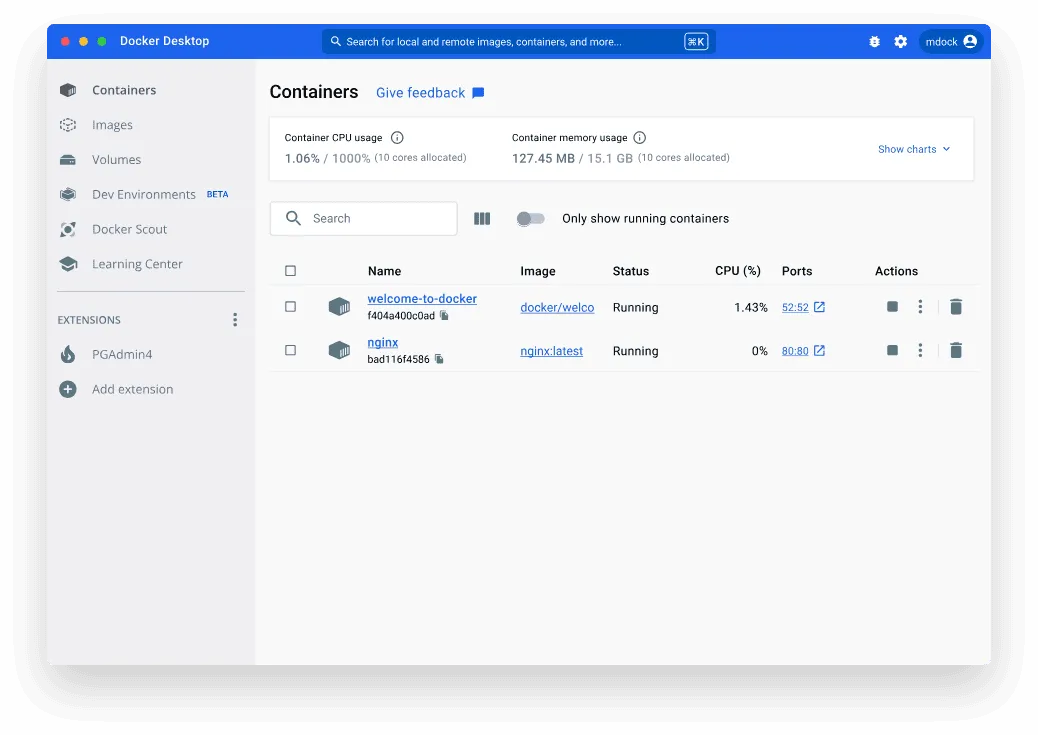Select Images in the sidebar
Viewport: 1038px width, 735px height.
coord(110,124)
